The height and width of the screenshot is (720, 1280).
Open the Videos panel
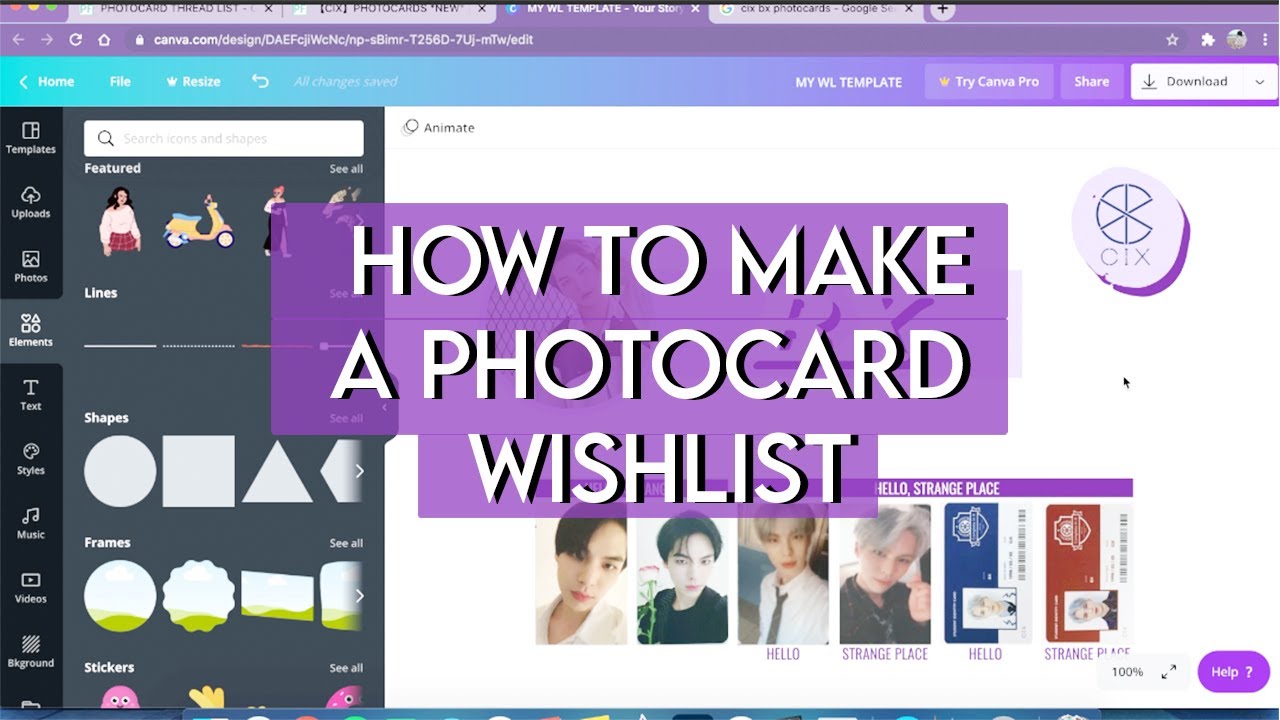point(31,587)
